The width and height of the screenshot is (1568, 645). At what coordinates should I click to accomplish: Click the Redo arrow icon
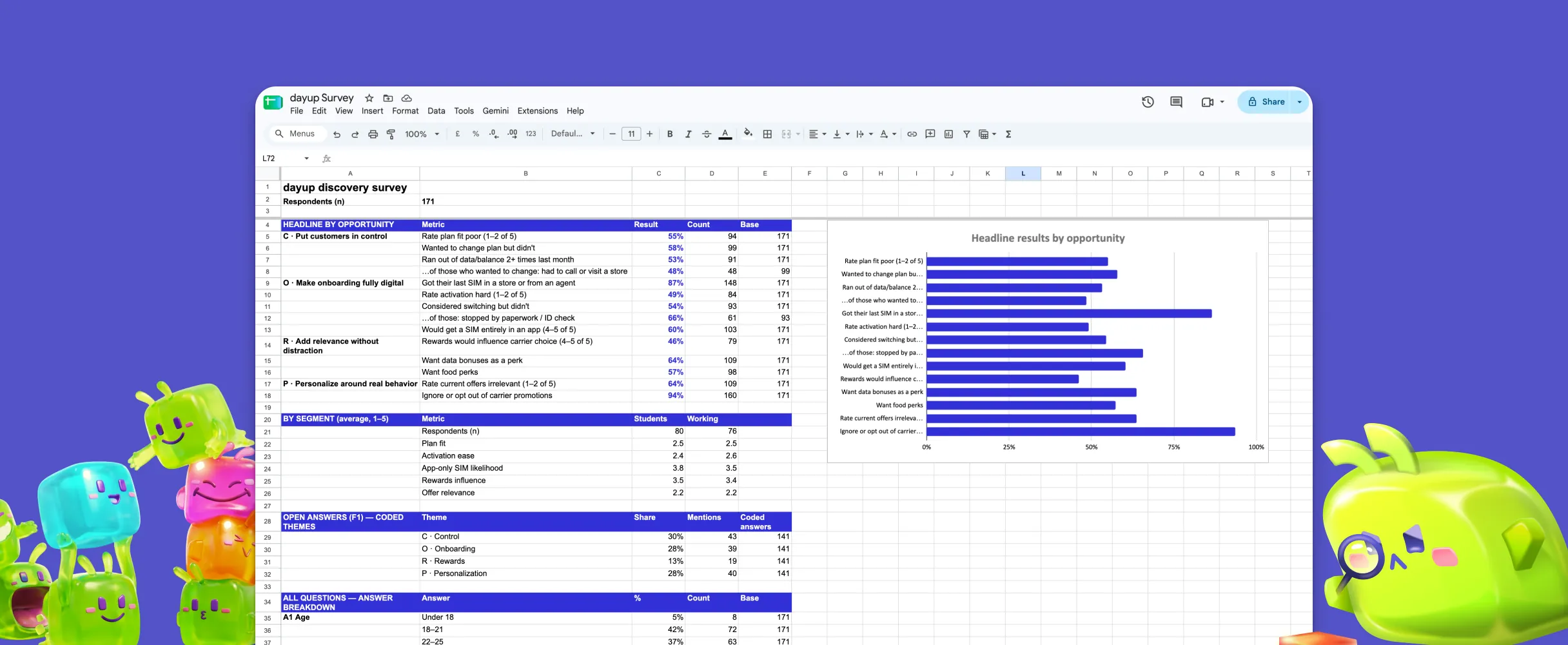point(355,134)
